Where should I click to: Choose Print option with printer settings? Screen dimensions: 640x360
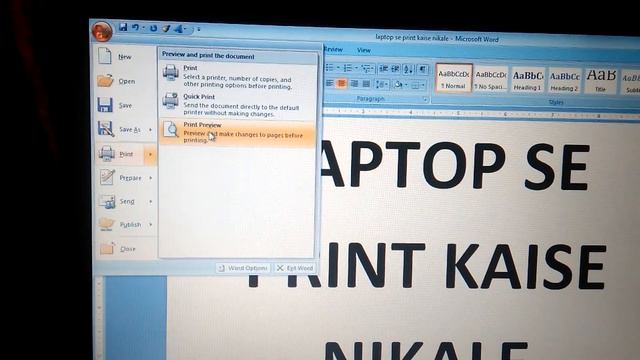coord(238,78)
